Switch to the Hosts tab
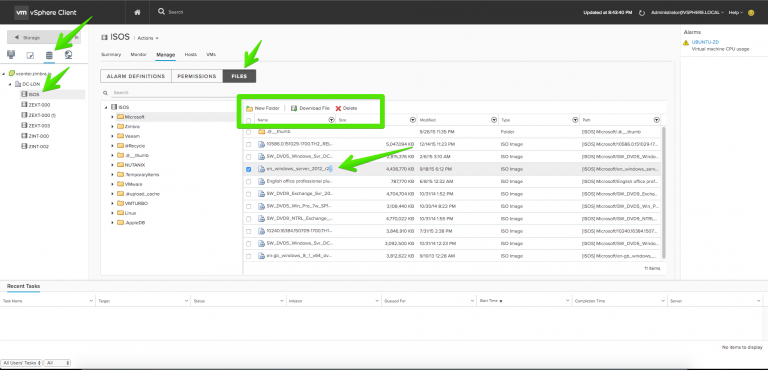 [191, 54]
